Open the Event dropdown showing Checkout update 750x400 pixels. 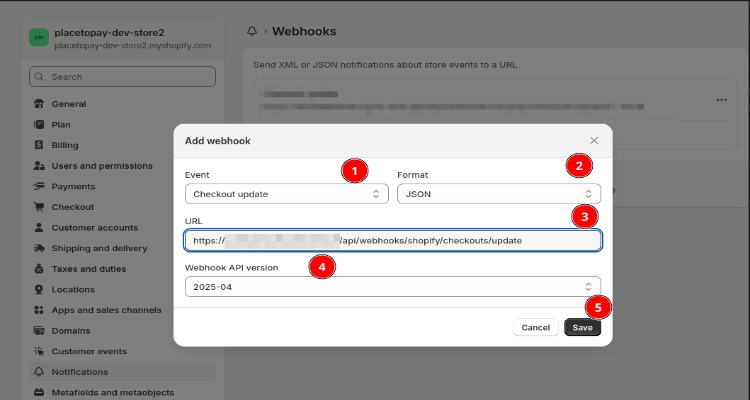(286, 194)
